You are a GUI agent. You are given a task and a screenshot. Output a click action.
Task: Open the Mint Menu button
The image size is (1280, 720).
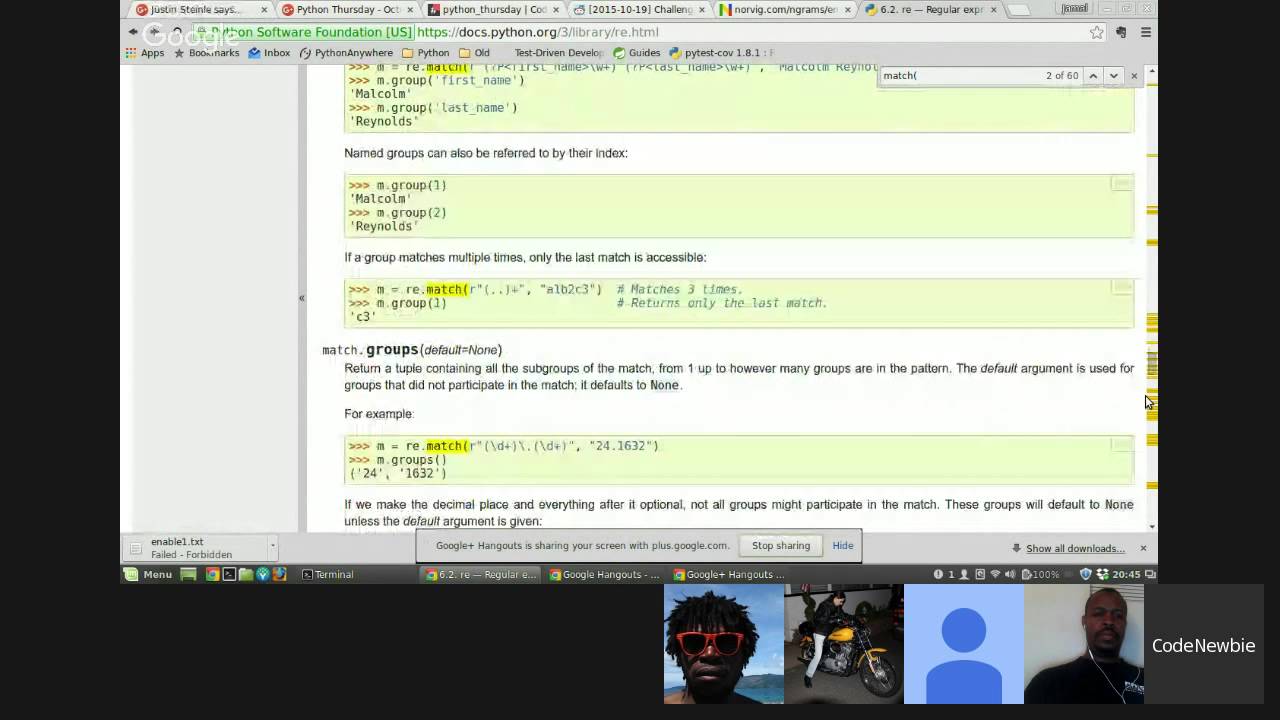(148, 574)
